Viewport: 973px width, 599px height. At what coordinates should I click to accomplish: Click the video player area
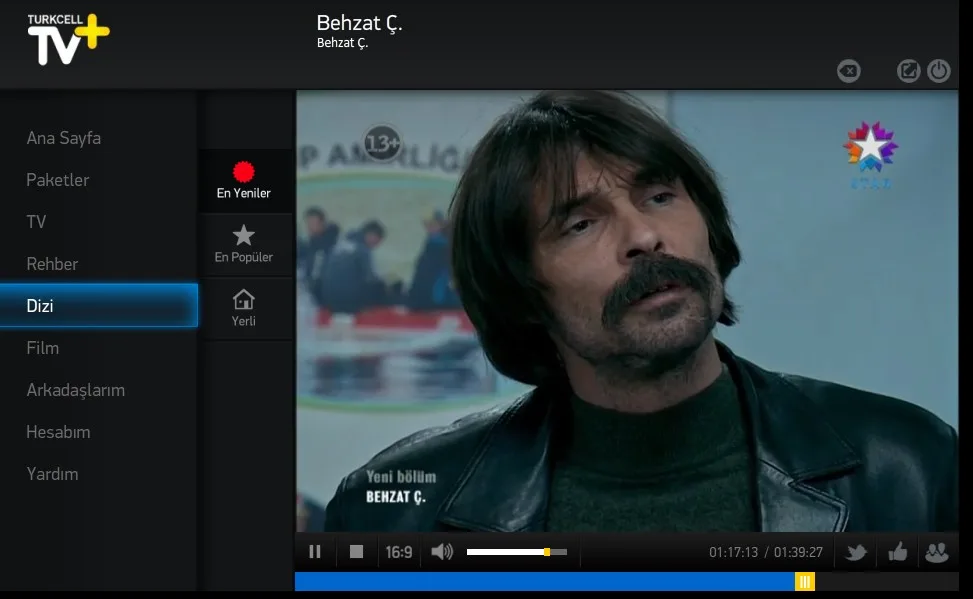(627, 310)
